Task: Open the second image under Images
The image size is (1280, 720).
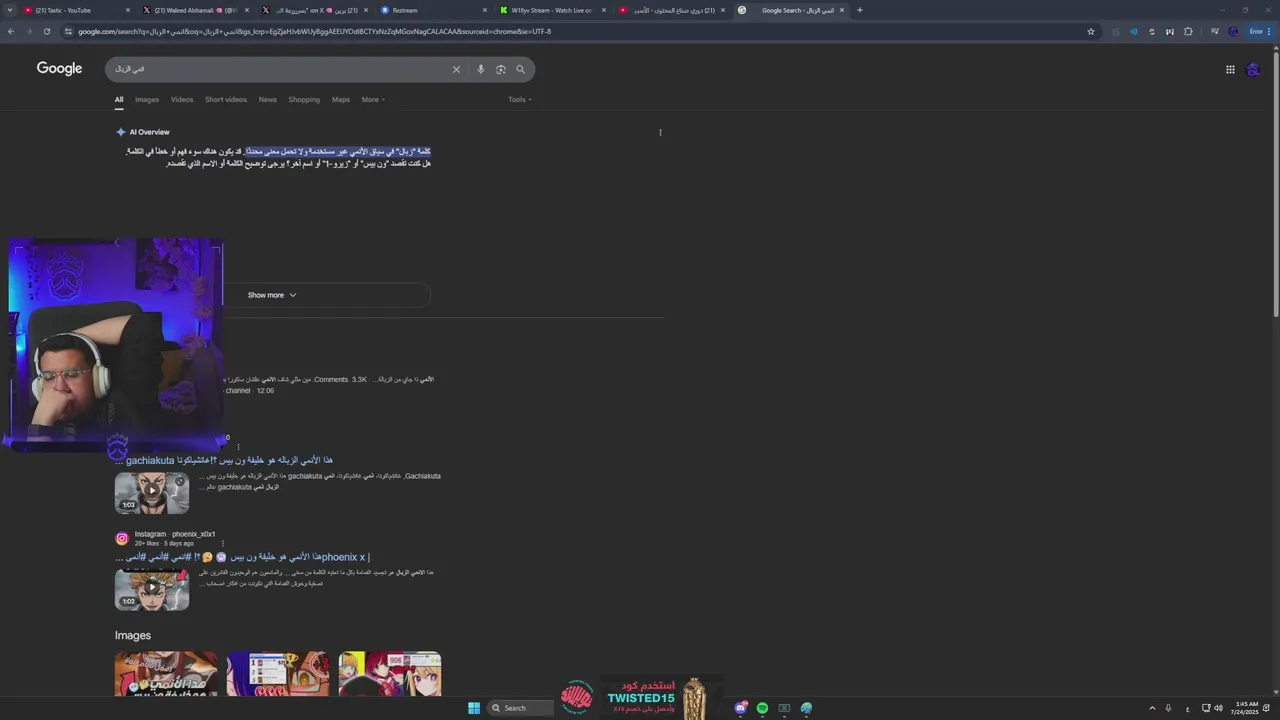Action: (x=278, y=674)
